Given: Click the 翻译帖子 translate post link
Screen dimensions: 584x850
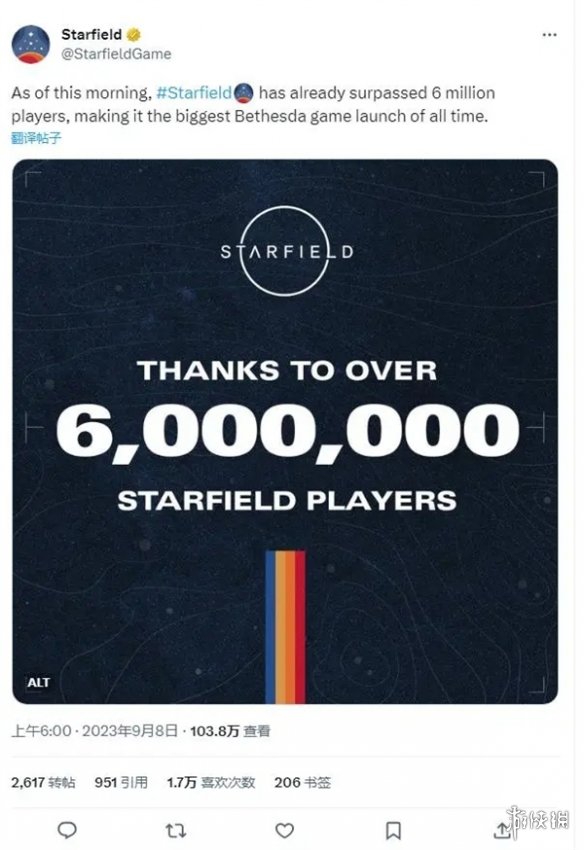Looking at the screenshot, I should pos(36,138).
